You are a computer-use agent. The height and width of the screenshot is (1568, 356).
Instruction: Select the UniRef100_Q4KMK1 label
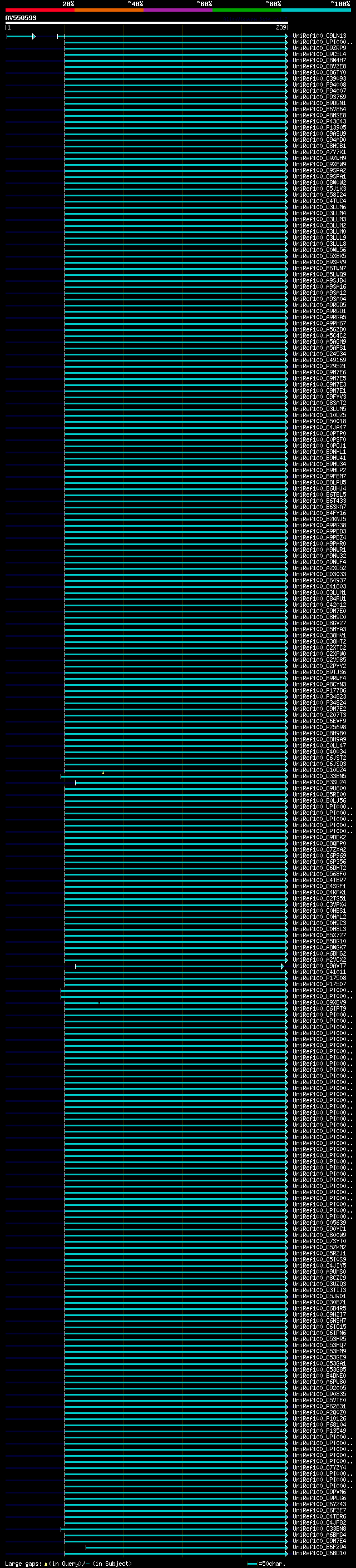tap(319, 892)
